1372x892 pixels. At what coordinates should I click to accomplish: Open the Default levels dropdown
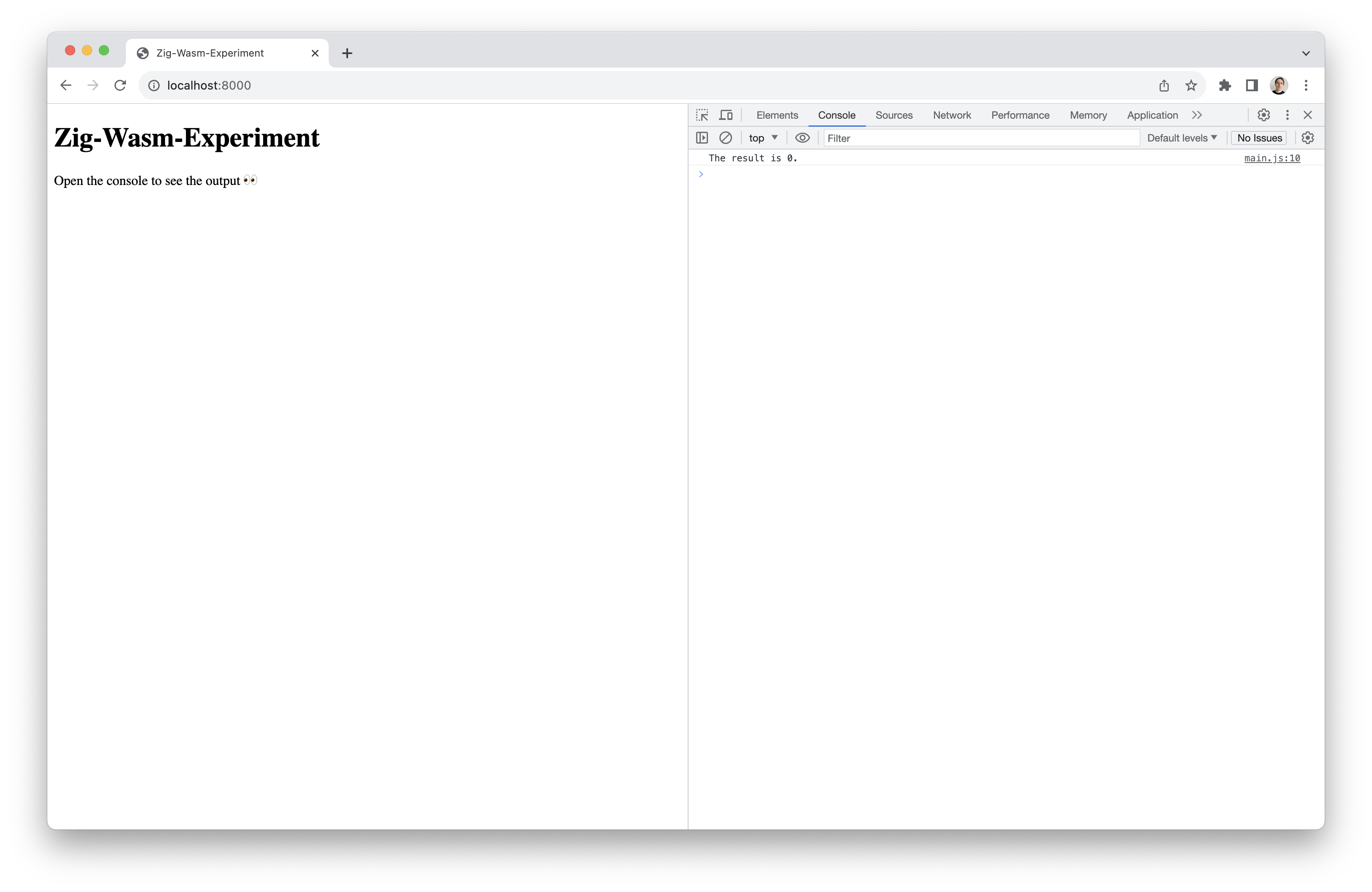[x=1182, y=138]
